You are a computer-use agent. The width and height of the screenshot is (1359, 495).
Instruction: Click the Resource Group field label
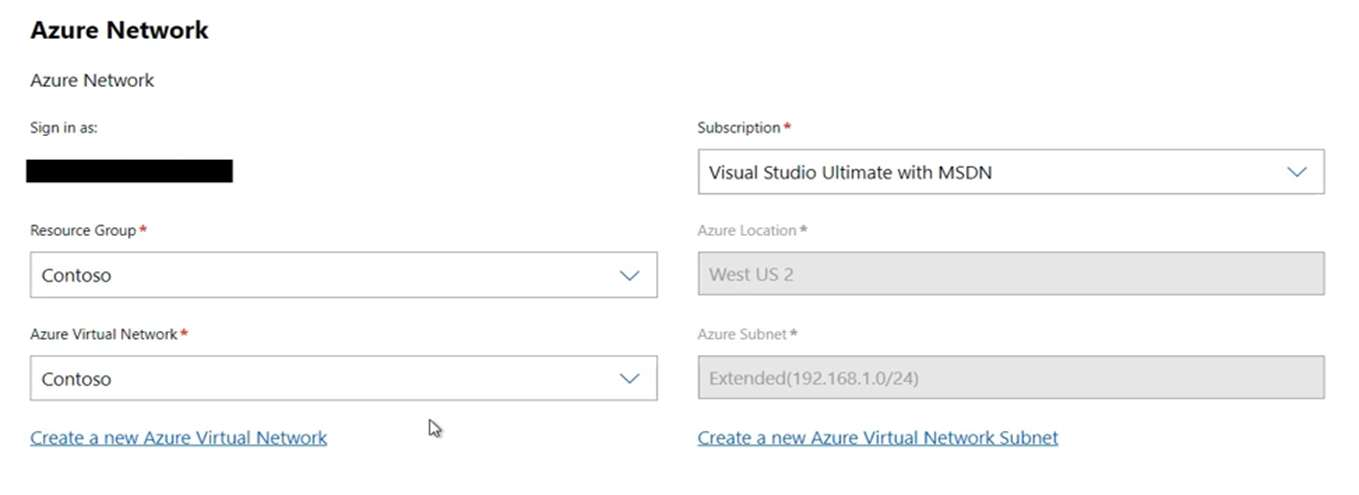(x=83, y=231)
